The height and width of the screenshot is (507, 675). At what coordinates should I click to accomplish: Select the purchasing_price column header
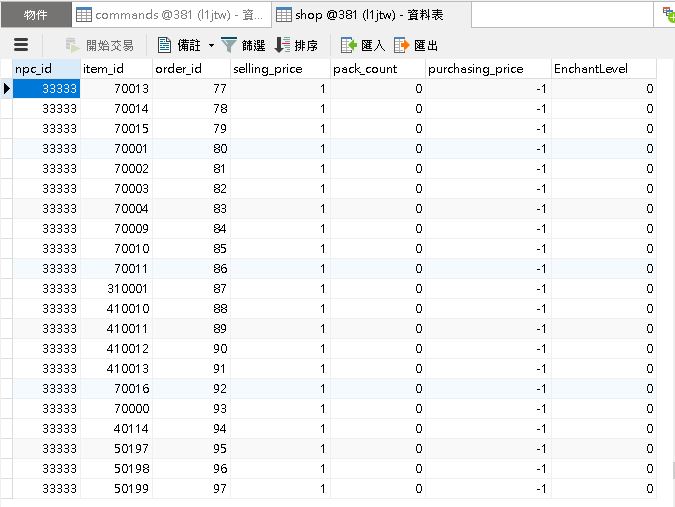coord(488,69)
